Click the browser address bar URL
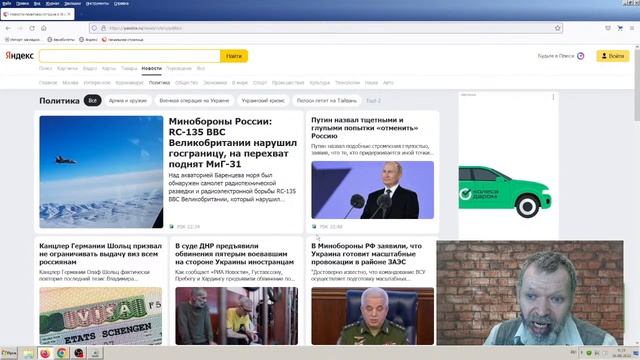Viewport: 640px width, 360px height. pyautogui.click(x=145, y=28)
